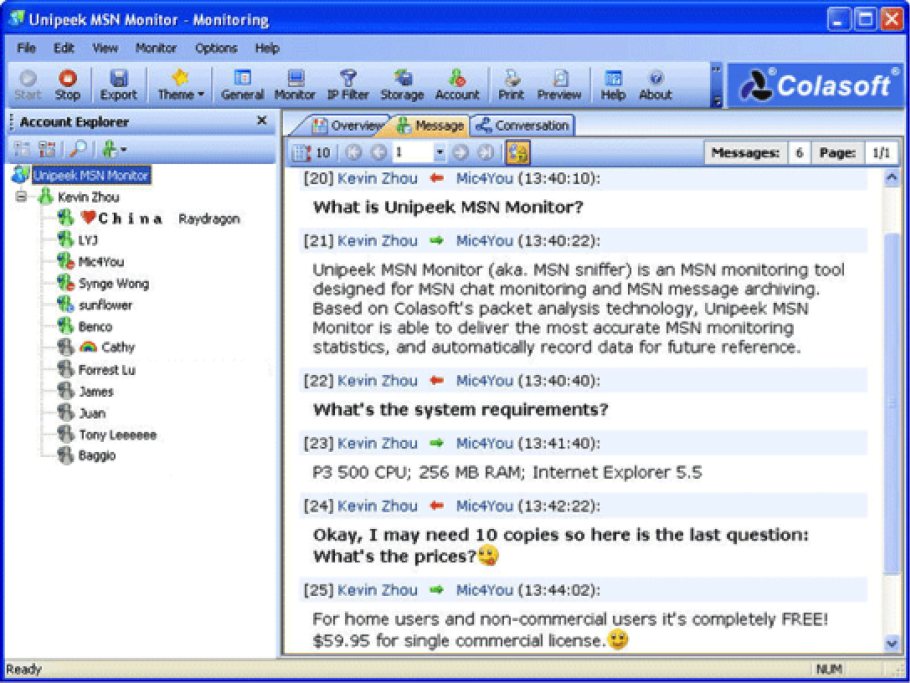Stop monitoring with the Stop button
The height and width of the screenshot is (683, 910).
click(x=67, y=85)
